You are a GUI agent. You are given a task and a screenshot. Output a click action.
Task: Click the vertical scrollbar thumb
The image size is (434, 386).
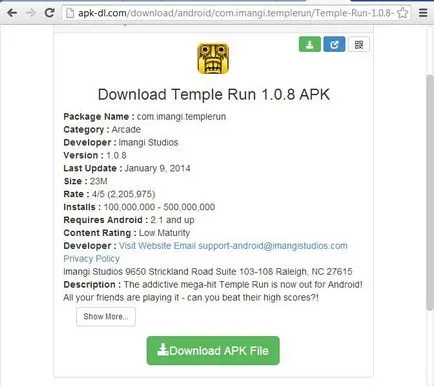point(430,193)
